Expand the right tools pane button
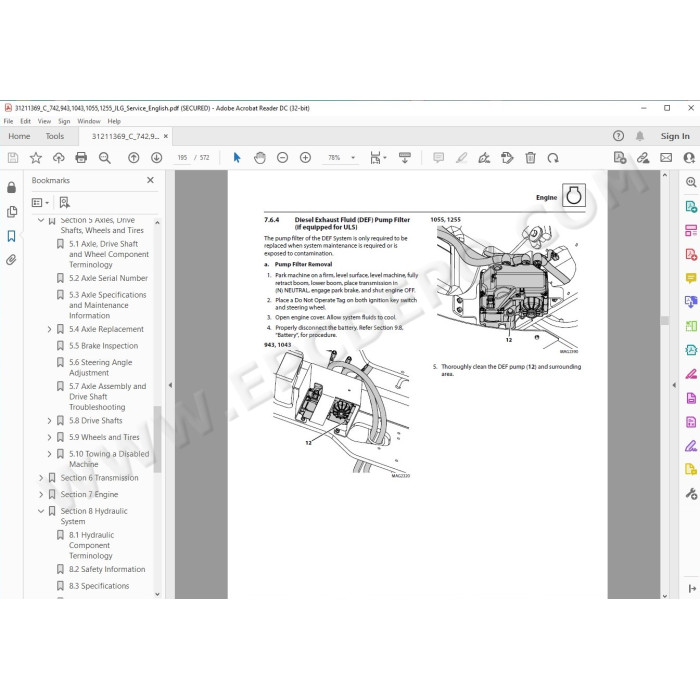The height and width of the screenshot is (700, 700). pyautogui.click(x=692, y=589)
